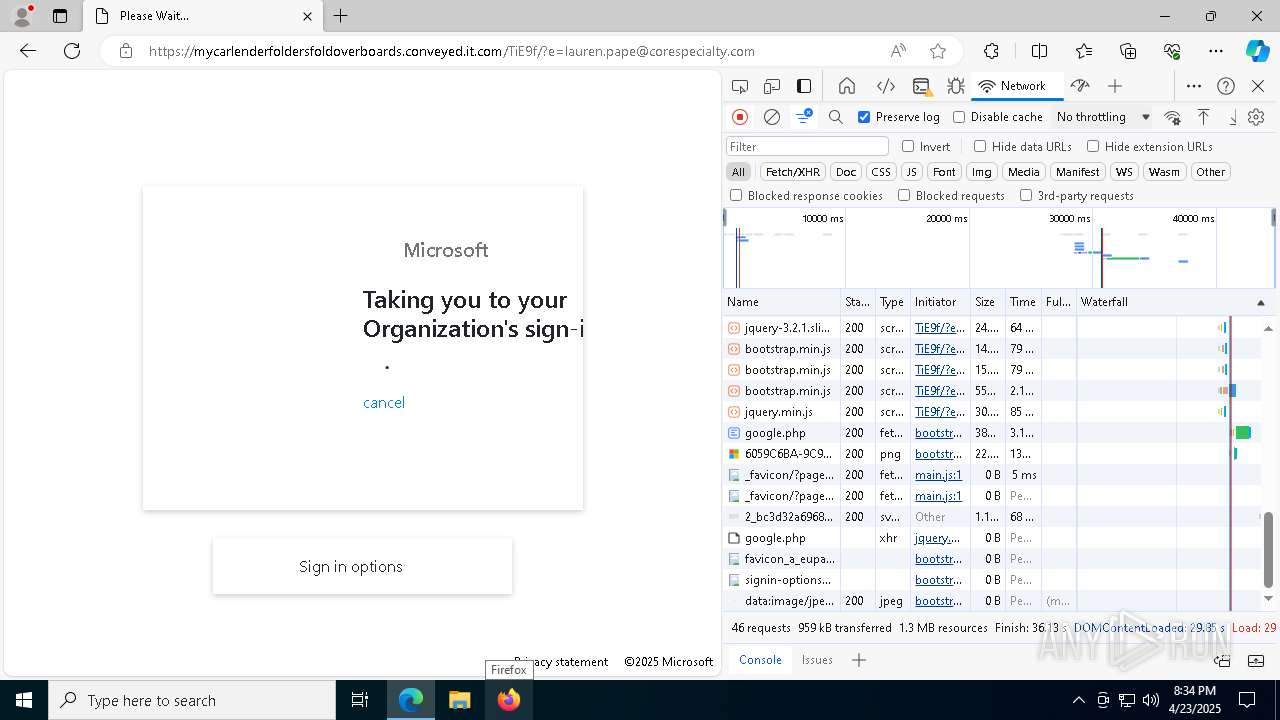Open network conditions wifi gear icon
This screenshot has height=720, width=1280.
click(1173, 117)
